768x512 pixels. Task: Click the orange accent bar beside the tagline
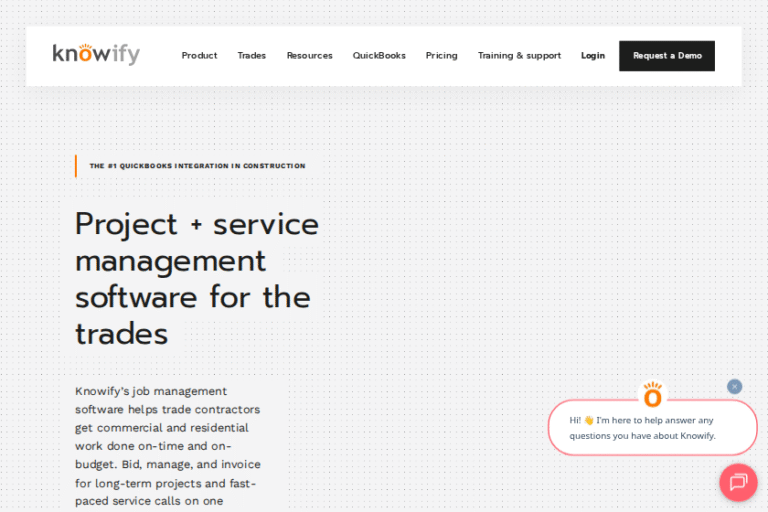point(76,166)
